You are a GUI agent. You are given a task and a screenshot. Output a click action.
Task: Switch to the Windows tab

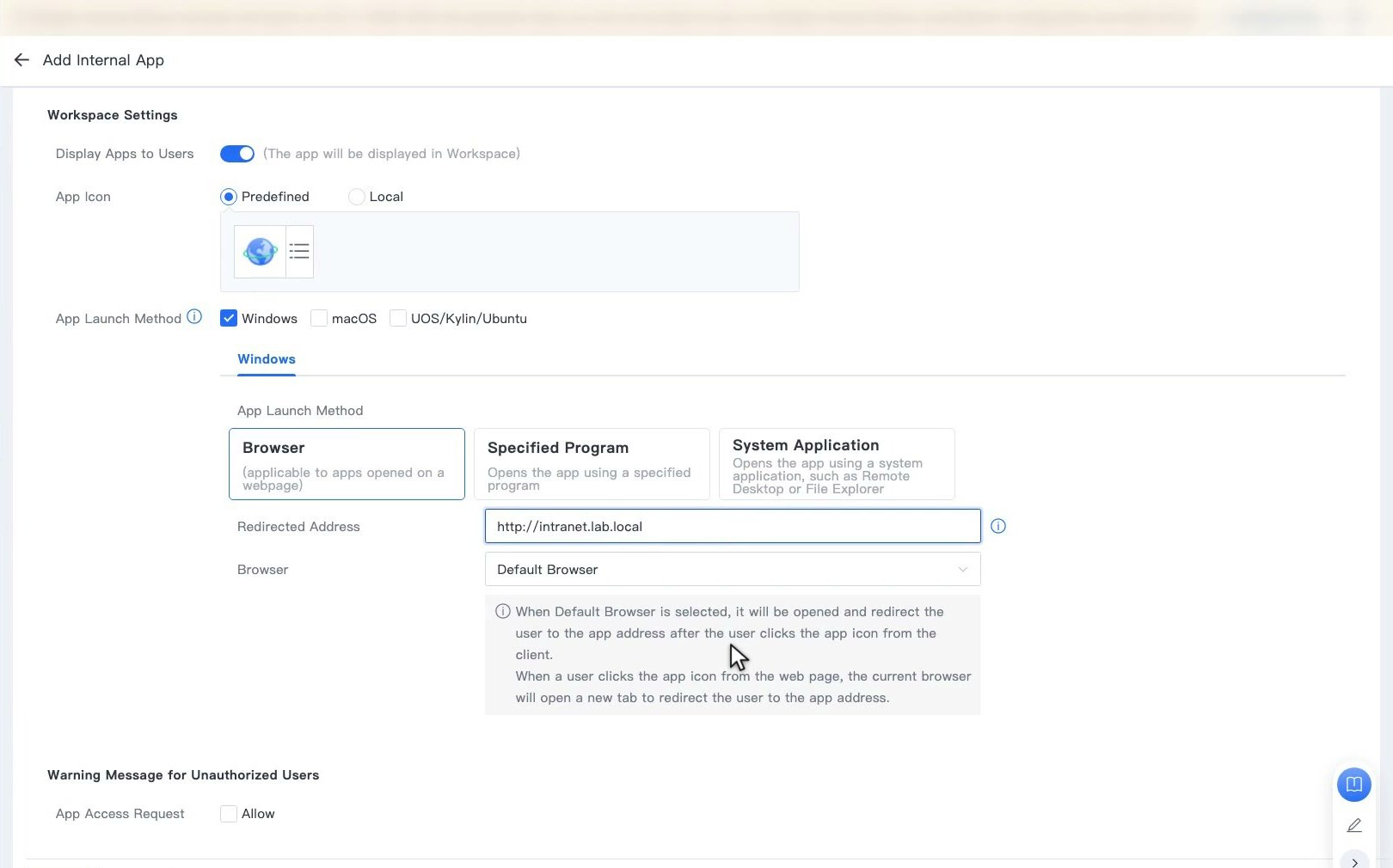[267, 359]
